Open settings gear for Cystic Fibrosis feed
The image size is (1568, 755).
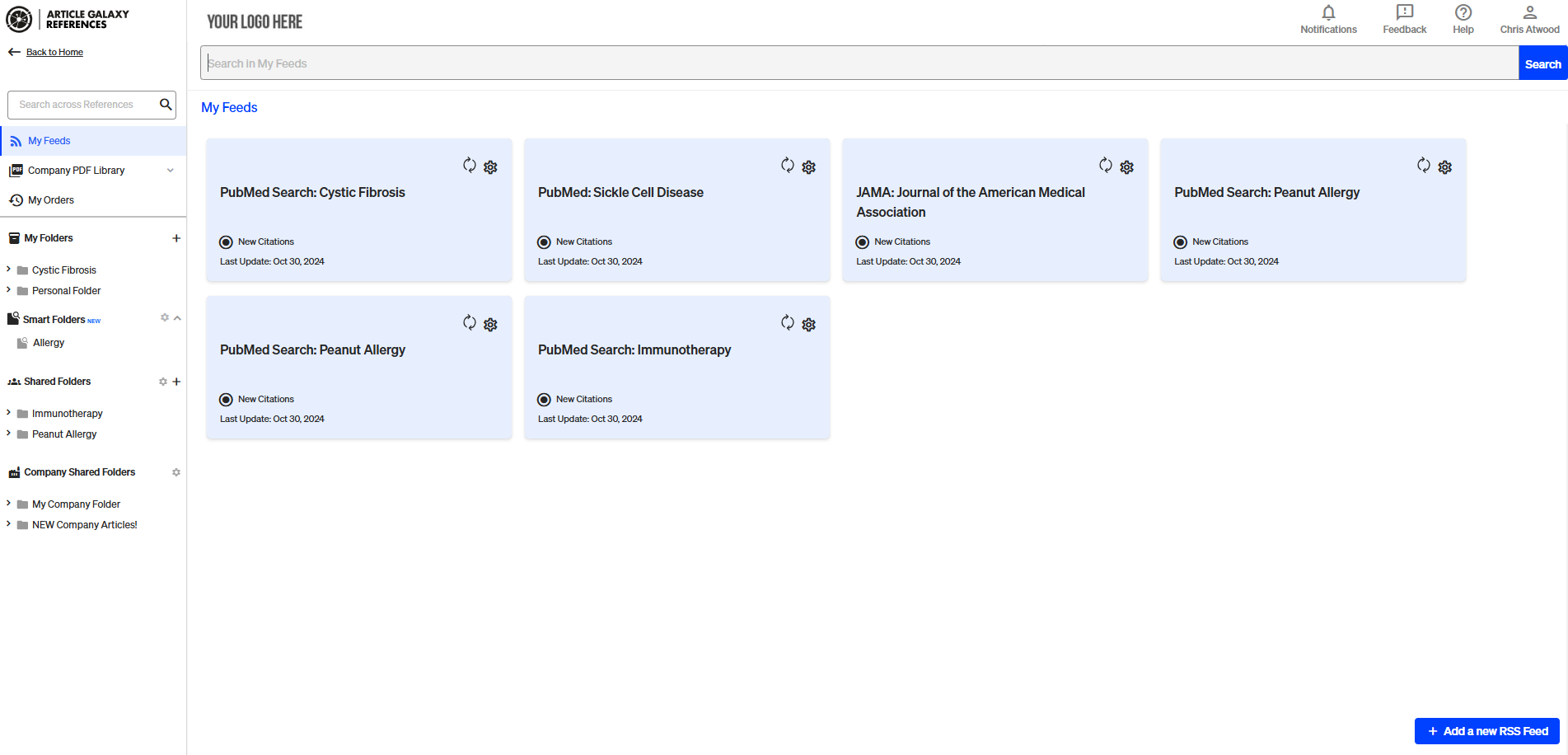pyautogui.click(x=491, y=167)
